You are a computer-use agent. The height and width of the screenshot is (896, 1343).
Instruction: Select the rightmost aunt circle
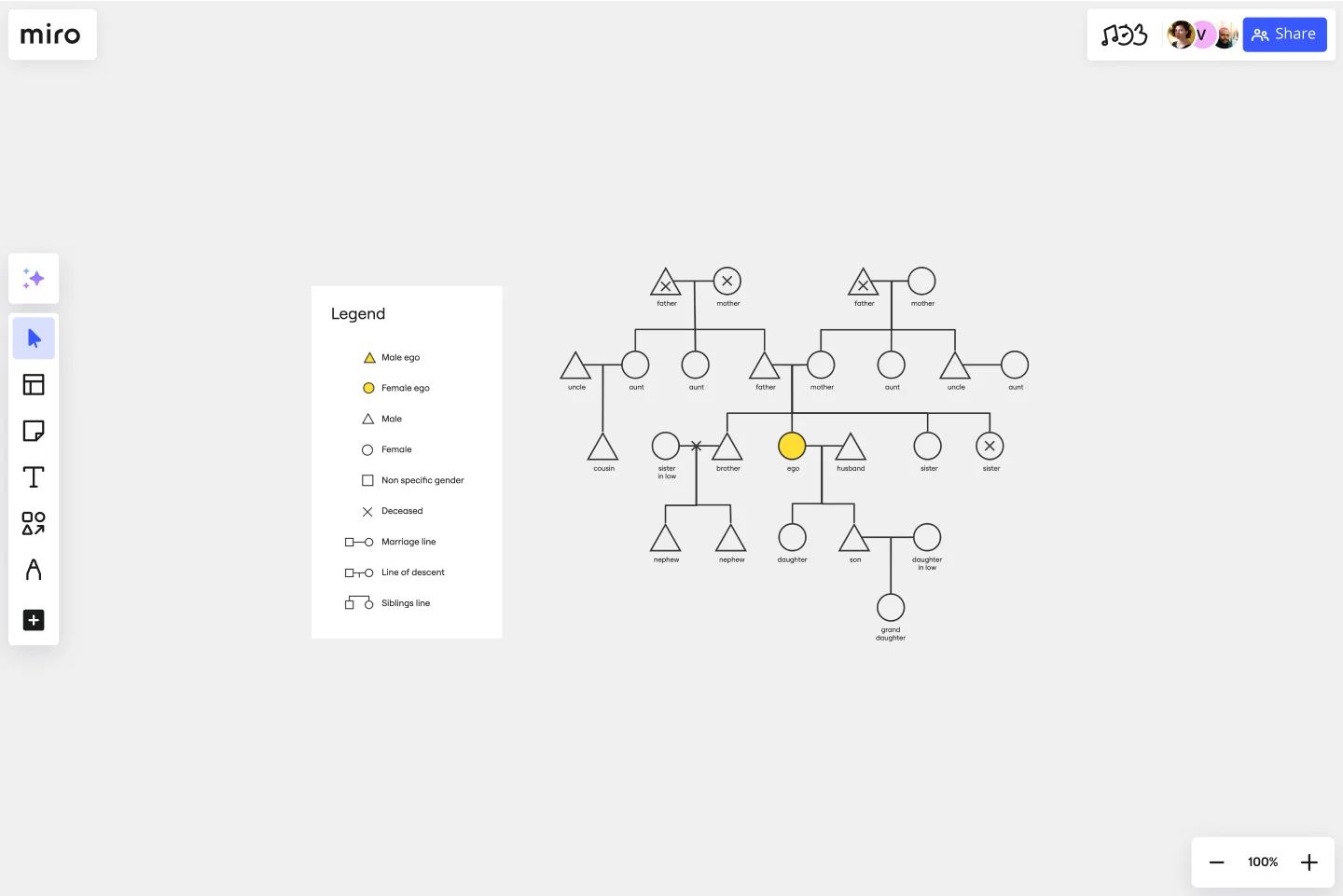(1015, 365)
